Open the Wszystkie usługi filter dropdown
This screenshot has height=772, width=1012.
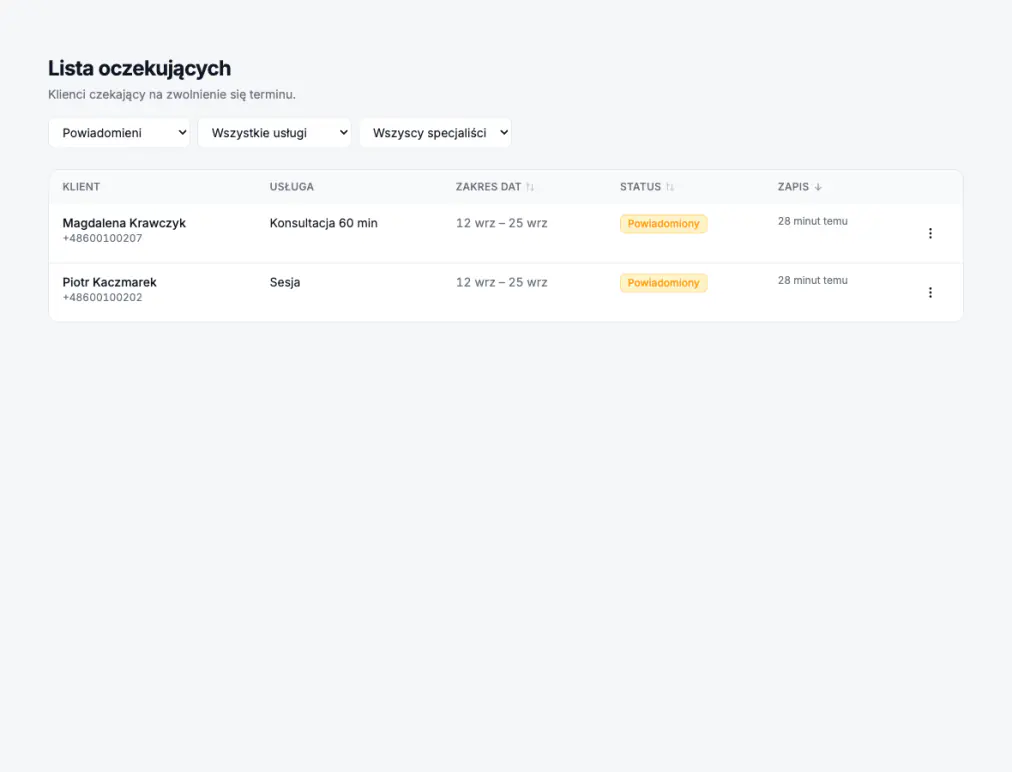tap(274, 133)
